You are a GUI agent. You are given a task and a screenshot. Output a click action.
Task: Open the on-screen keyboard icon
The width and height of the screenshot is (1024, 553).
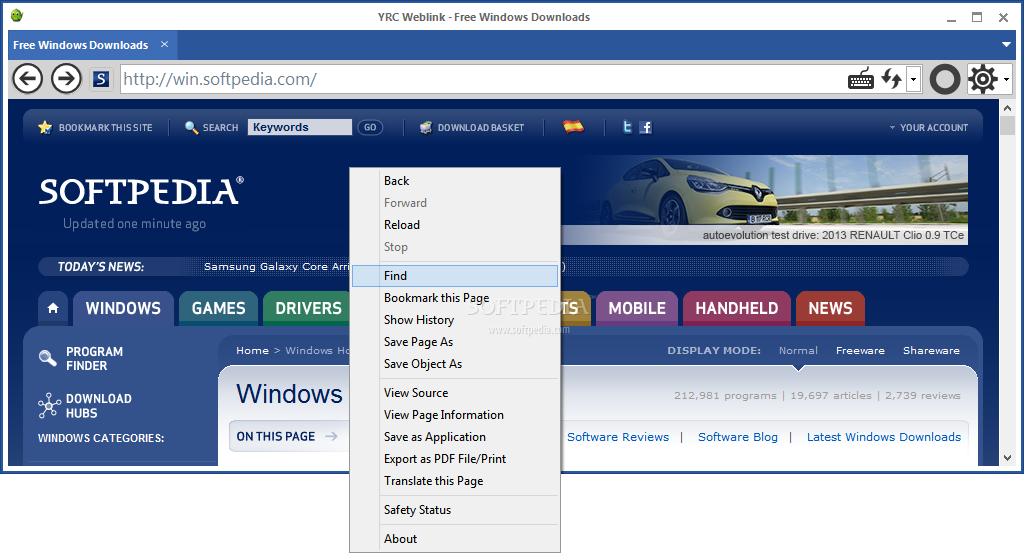click(x=861, y=79)
